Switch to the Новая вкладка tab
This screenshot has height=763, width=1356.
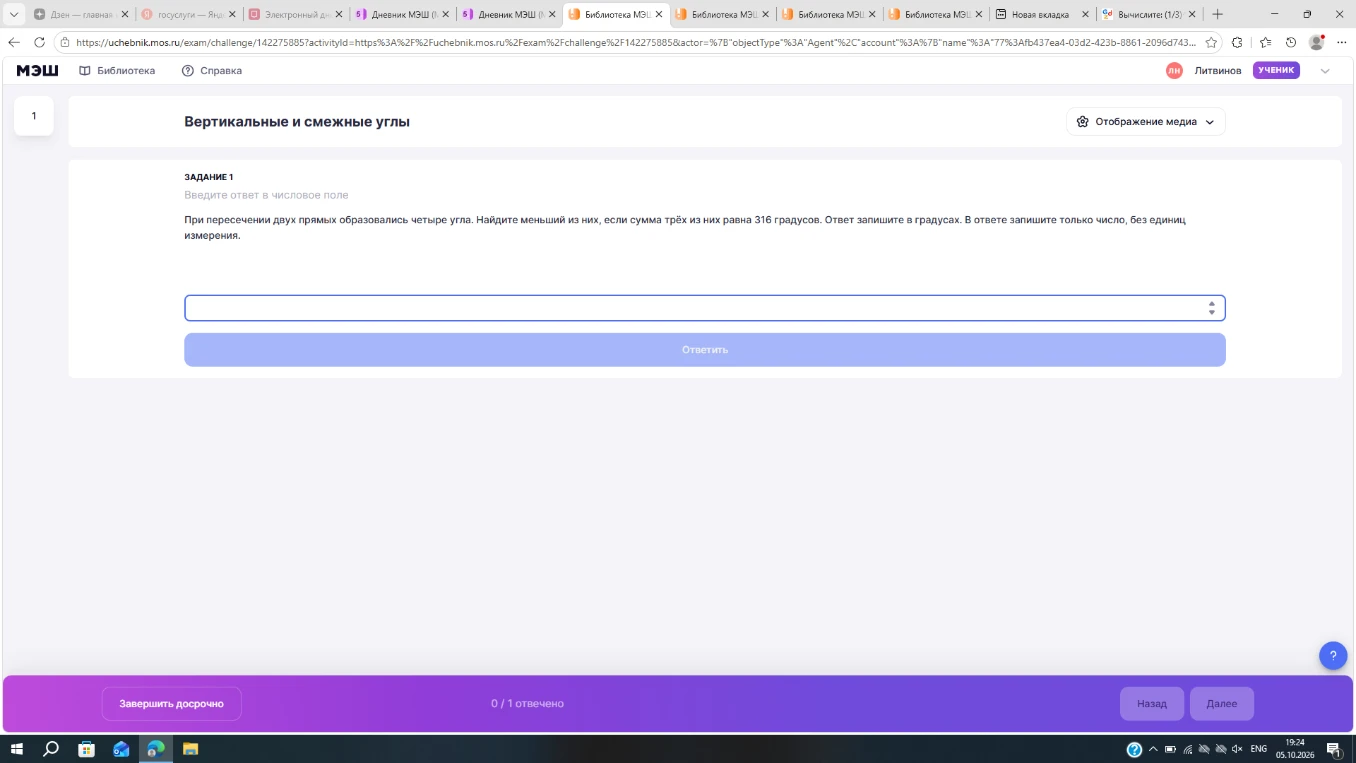(x=1041, y=14)
